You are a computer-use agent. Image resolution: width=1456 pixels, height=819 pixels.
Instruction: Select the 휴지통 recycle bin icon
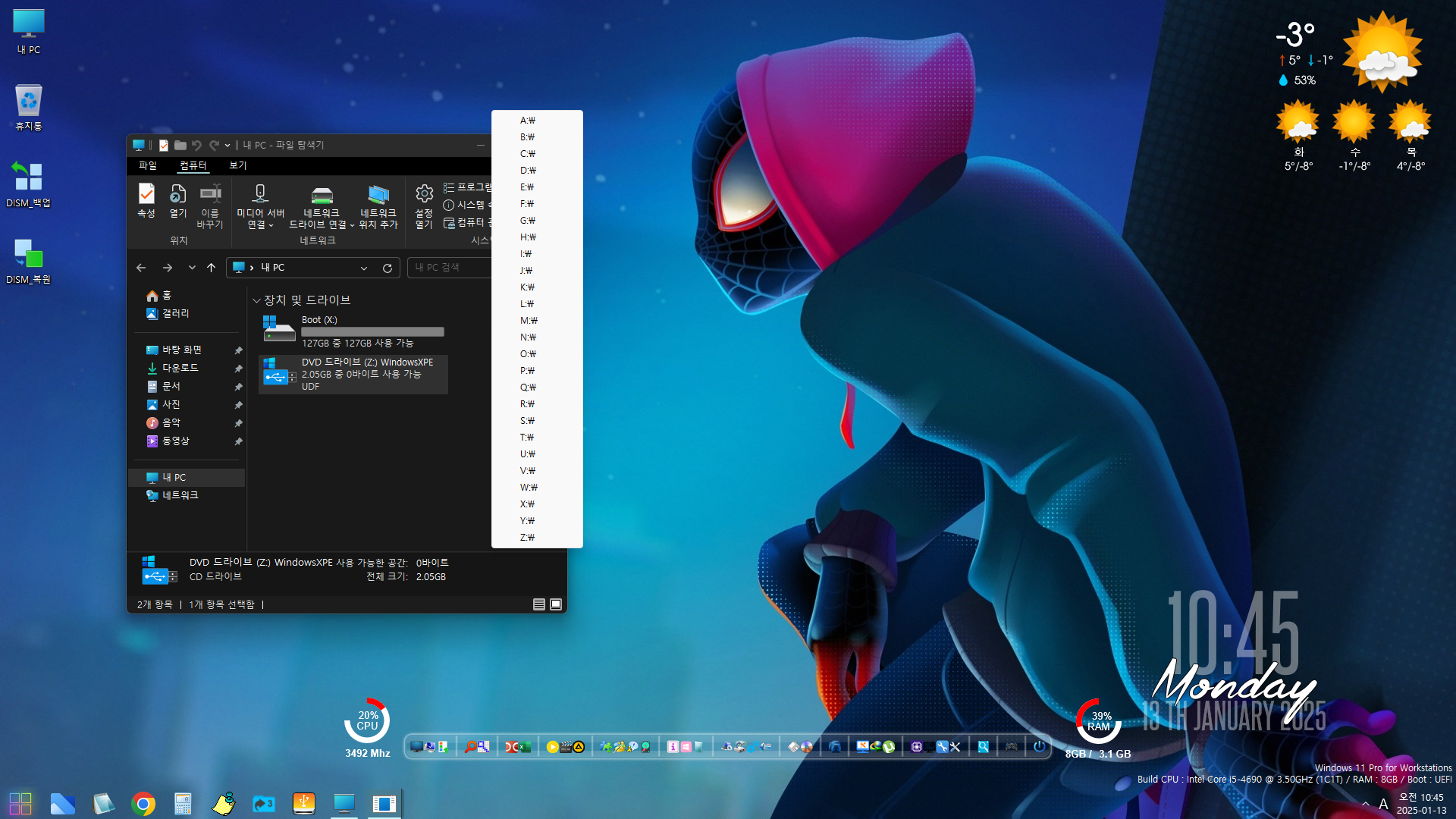(29, 108)
